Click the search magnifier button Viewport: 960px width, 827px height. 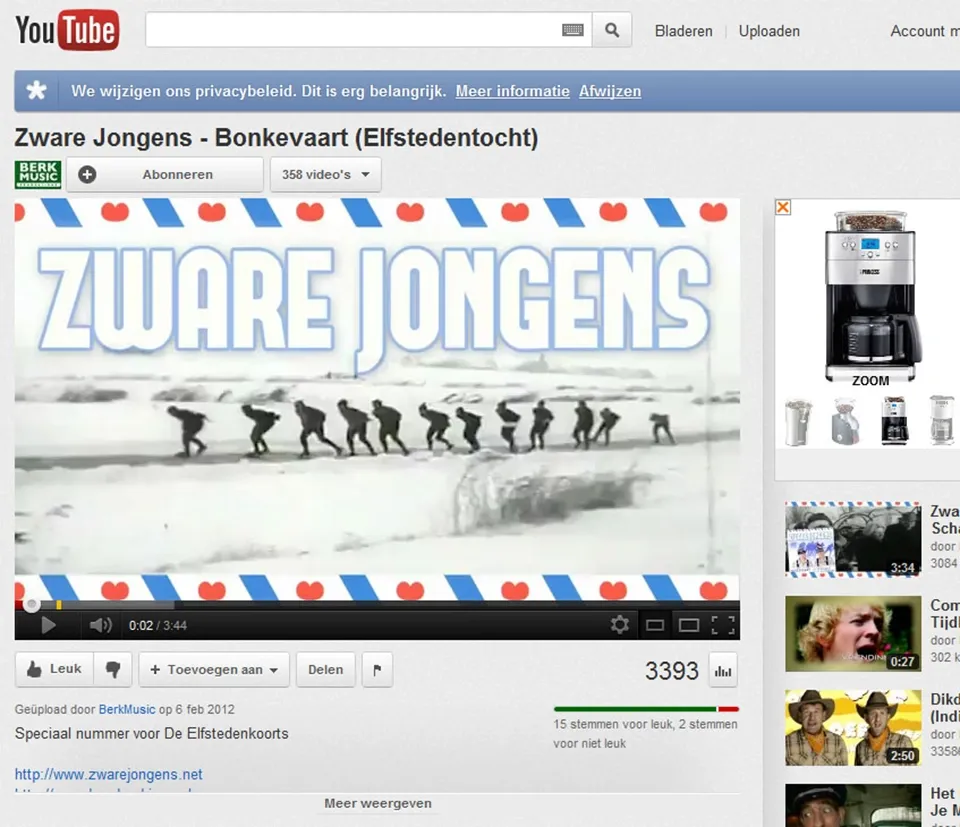tap(612, 30)
